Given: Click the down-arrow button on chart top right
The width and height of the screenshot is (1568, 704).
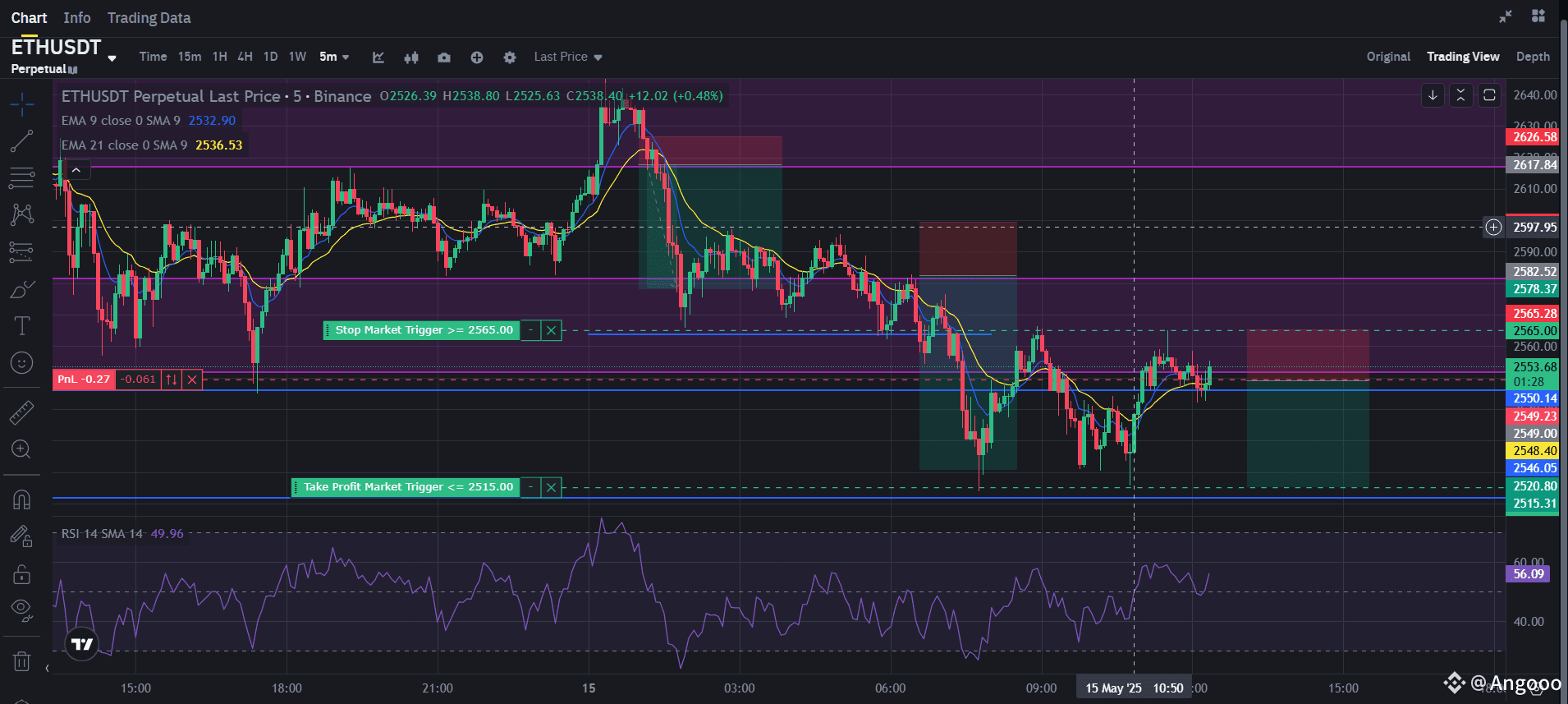Looking at the screenshot, I should [x=1433, y=95].
